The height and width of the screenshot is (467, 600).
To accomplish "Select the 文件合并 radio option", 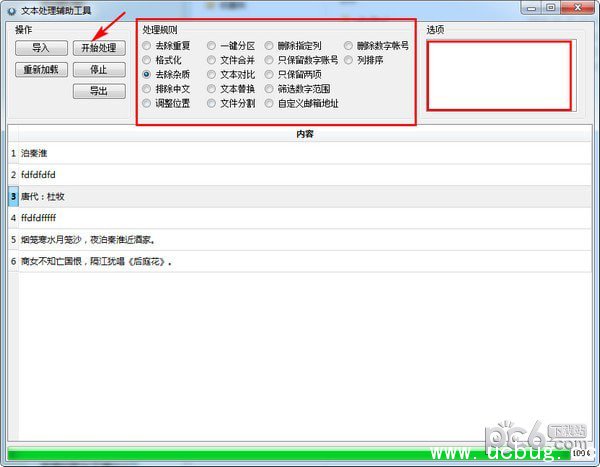I will 212,60.
